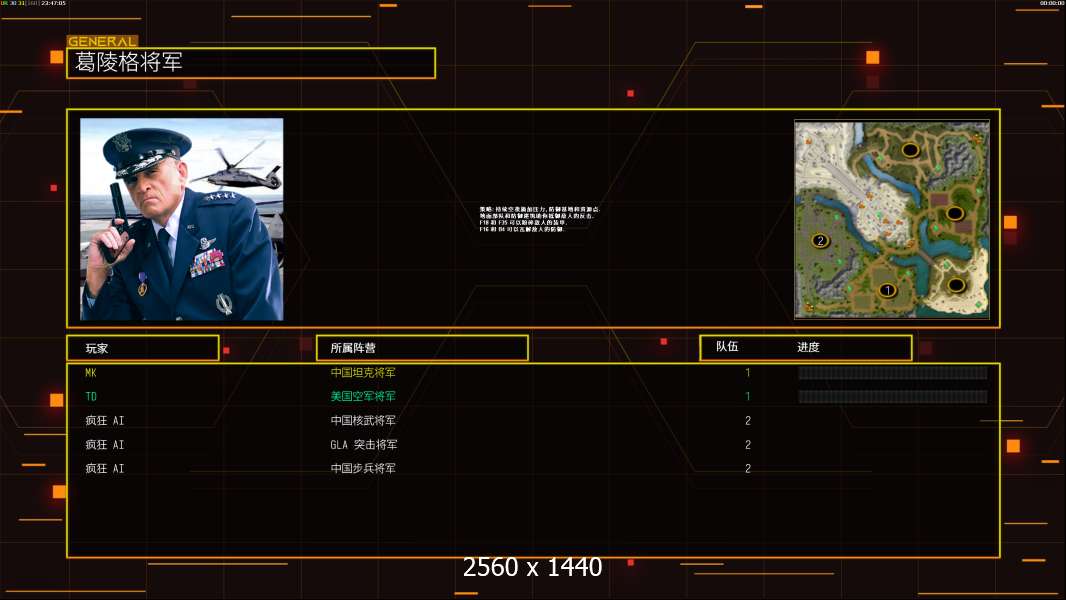Click the 00:00:00 timer at top right
1066x600 pixels.
tap(1051, 3)
